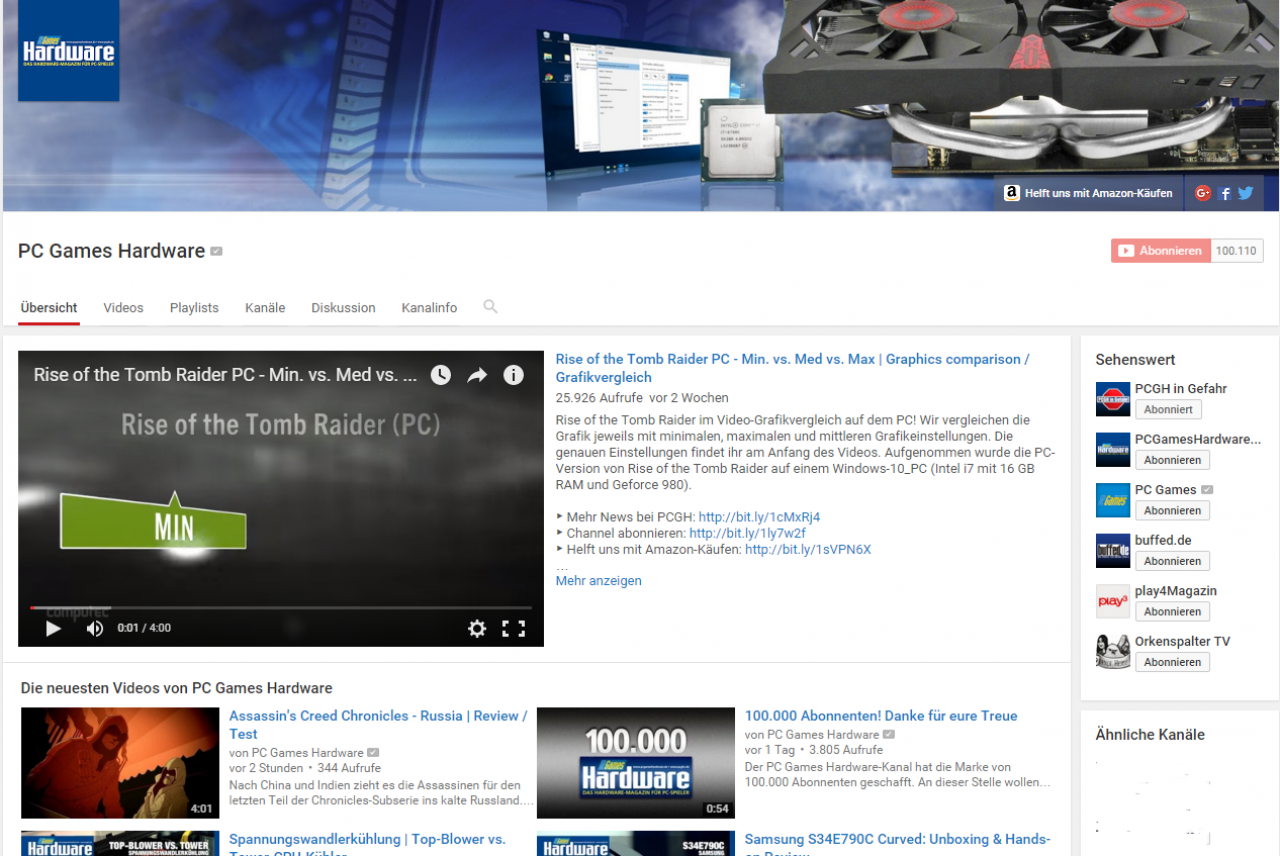Subscribe to Orkenspalter TV channel
Viewport: 1280px width, 856px height.
click(x=1172, y=662)
